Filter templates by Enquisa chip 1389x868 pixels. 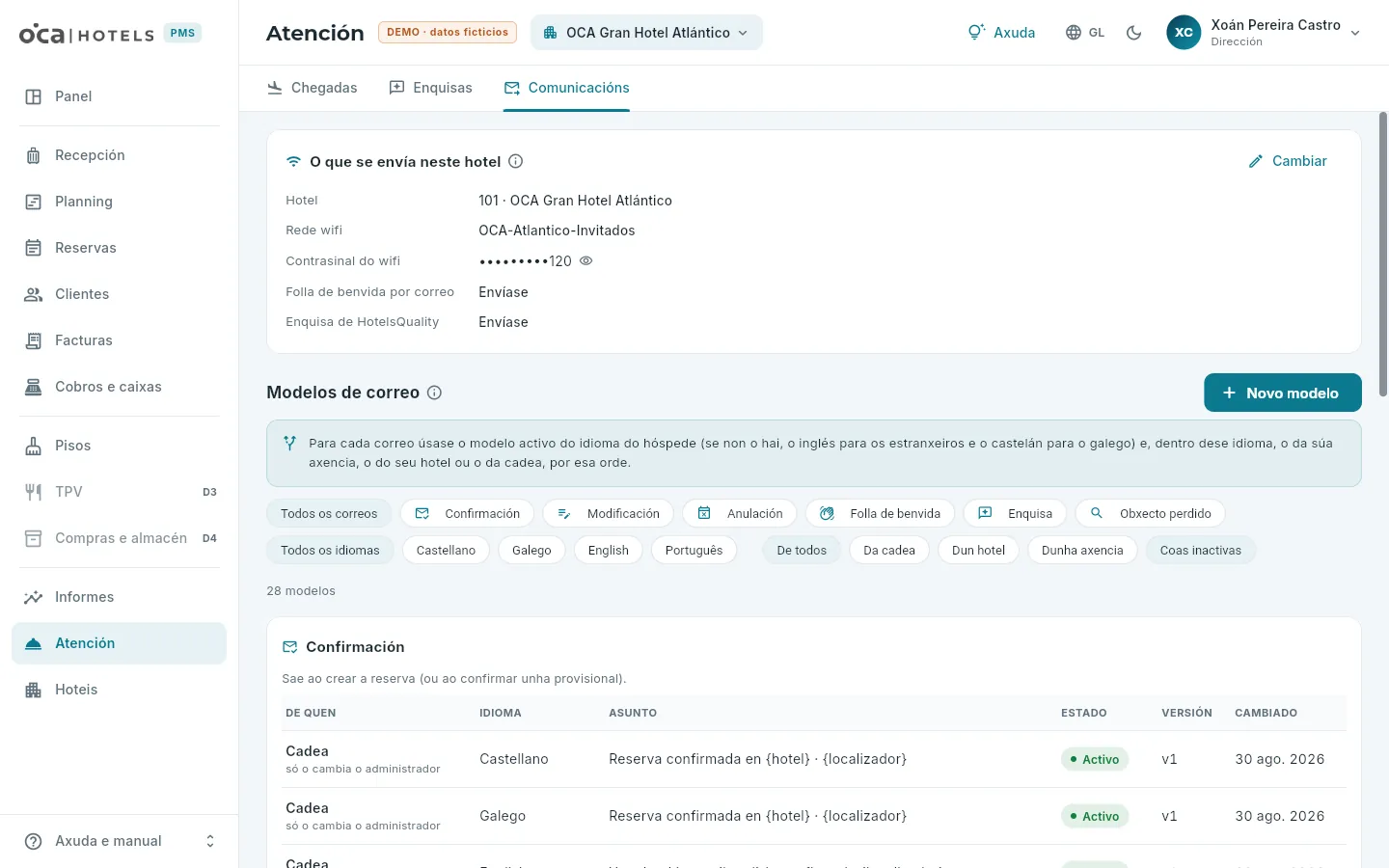click(1015, 513)
